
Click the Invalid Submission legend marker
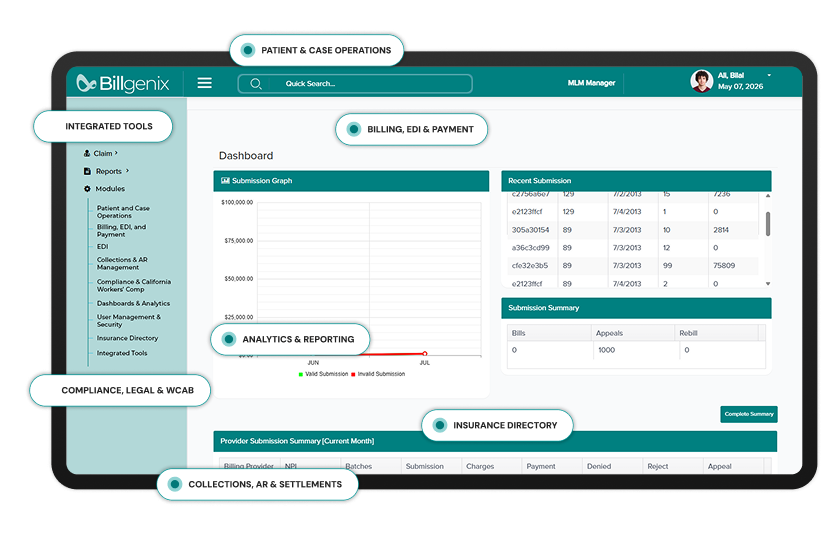pyautogui.click(x=353, y=374)
